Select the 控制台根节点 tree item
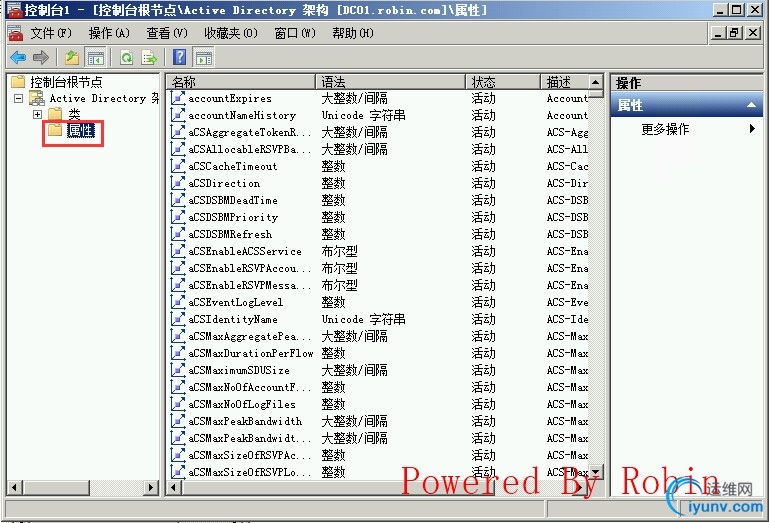Viewport: 769px width, 523px height. pos(66,81)
